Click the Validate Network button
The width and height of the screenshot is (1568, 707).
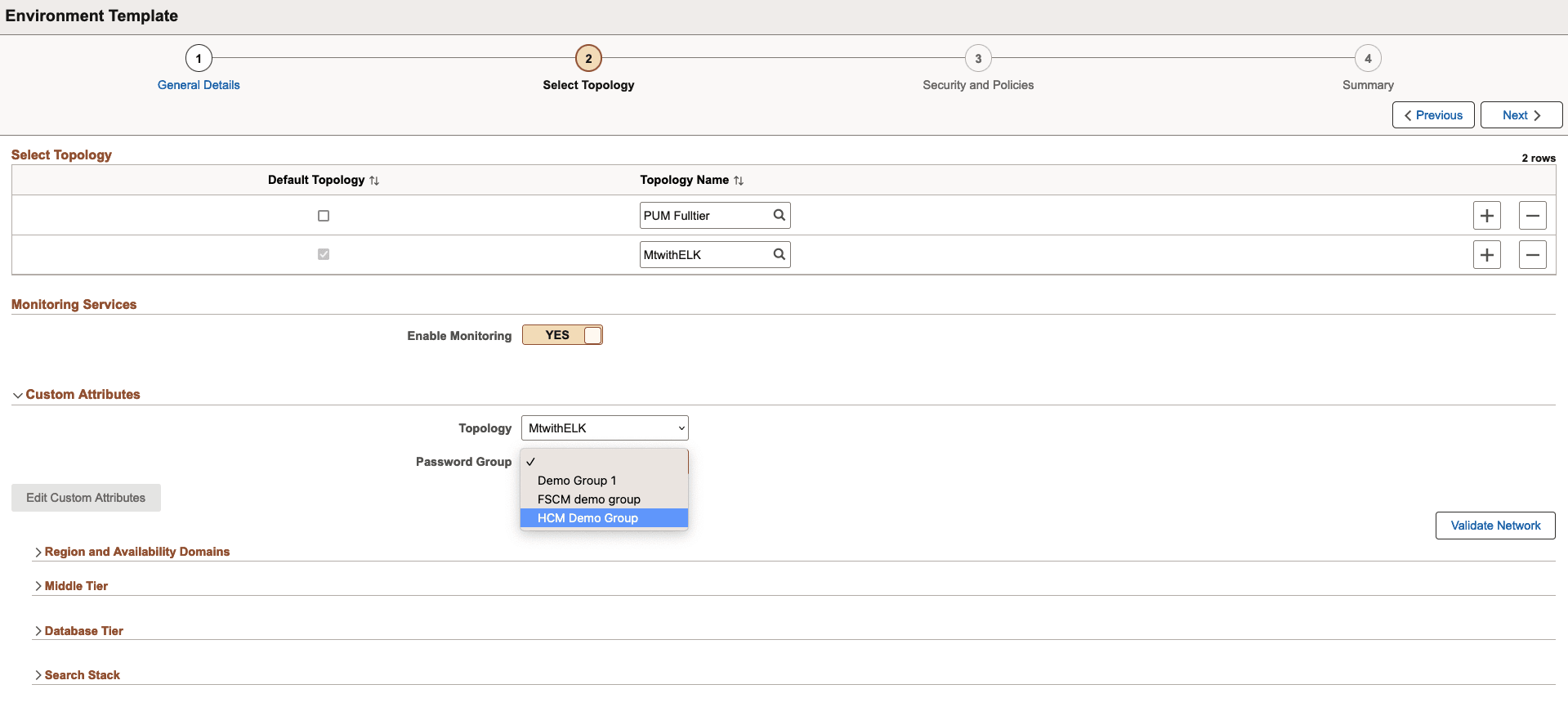coord(1495,526)
